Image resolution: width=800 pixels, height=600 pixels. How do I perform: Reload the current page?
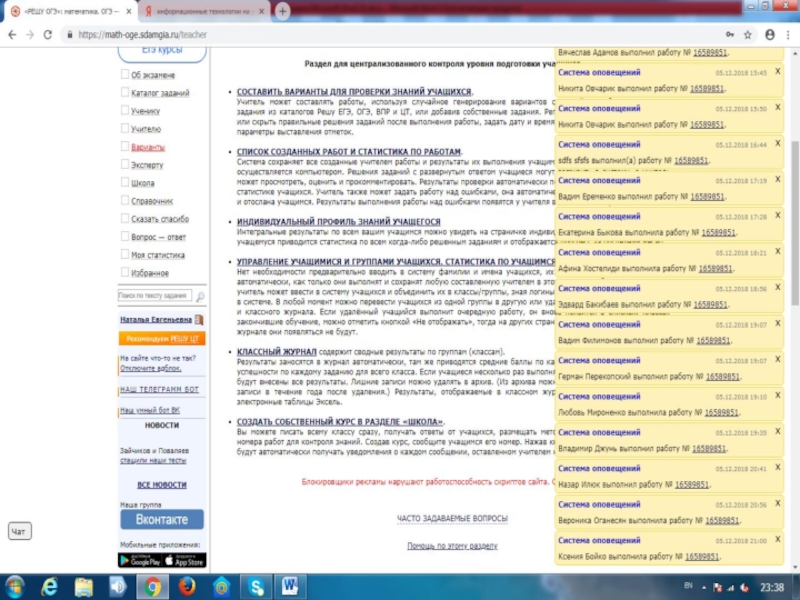click(x=47, y=35)
